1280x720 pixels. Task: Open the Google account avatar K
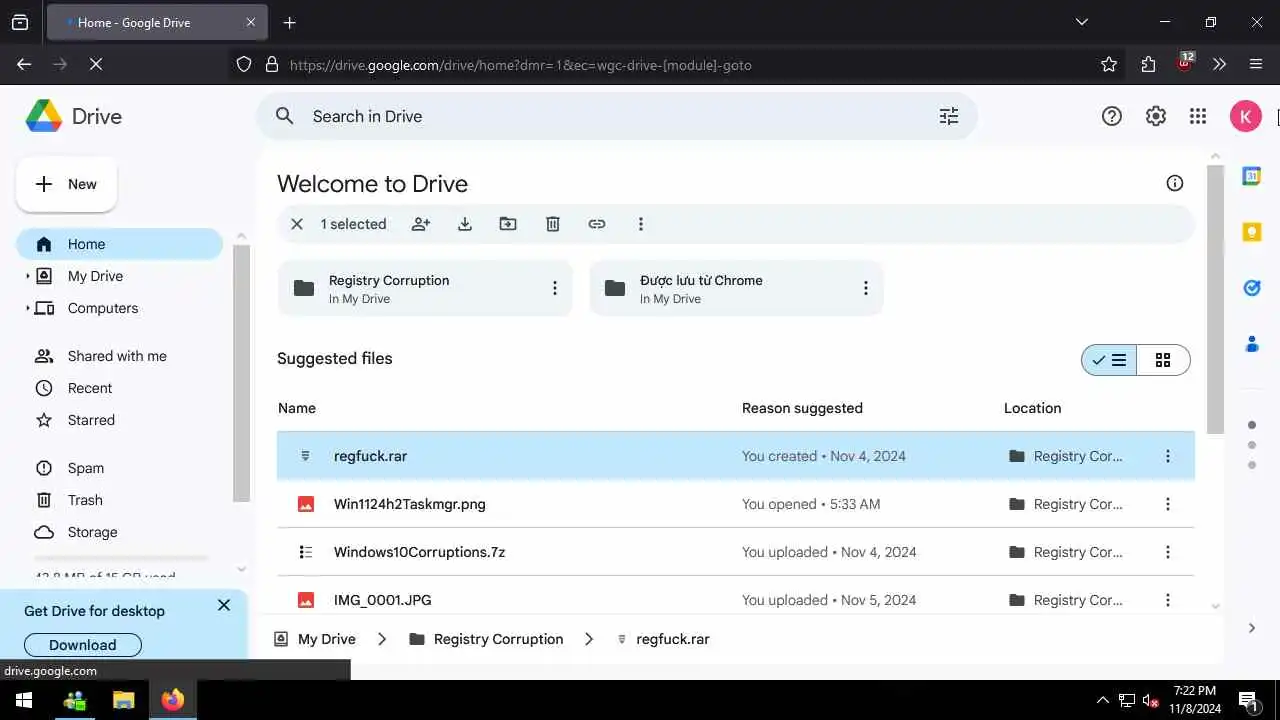click(1245, 116)
